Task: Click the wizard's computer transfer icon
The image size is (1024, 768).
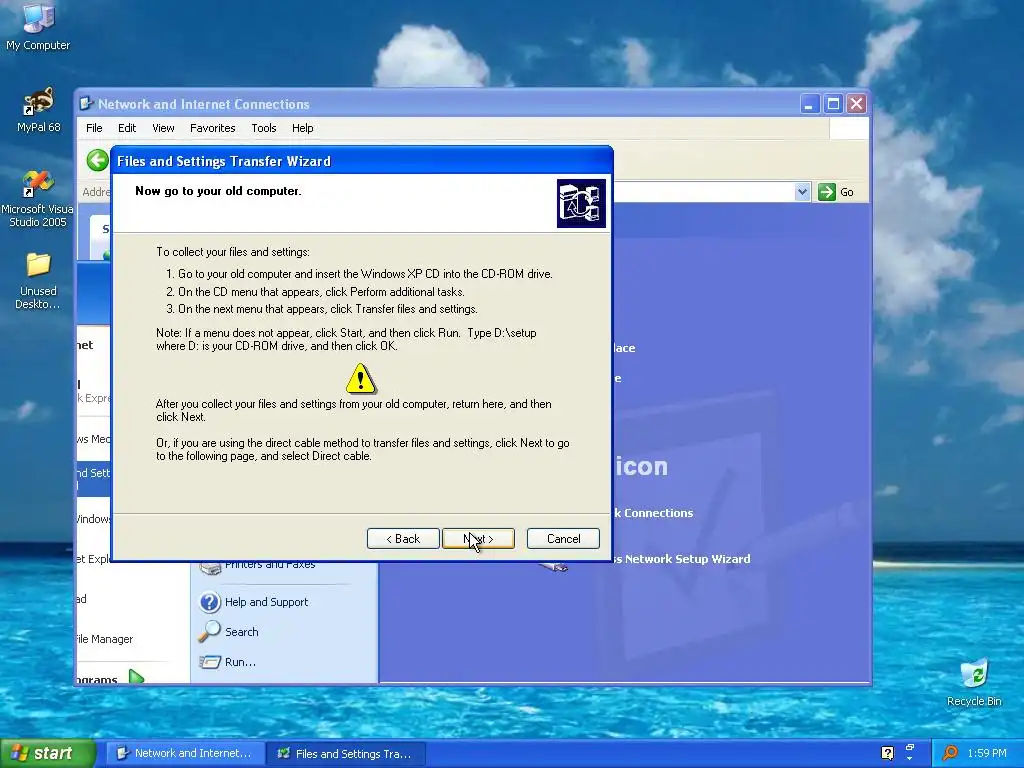Action: [x=581, y=203]
